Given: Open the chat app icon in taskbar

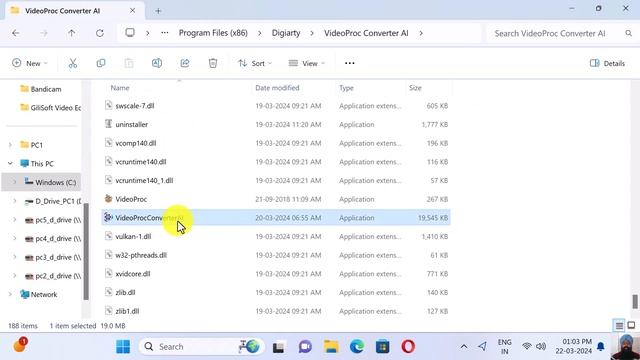Looking at the screenshot, I should (x=305, y=347).
